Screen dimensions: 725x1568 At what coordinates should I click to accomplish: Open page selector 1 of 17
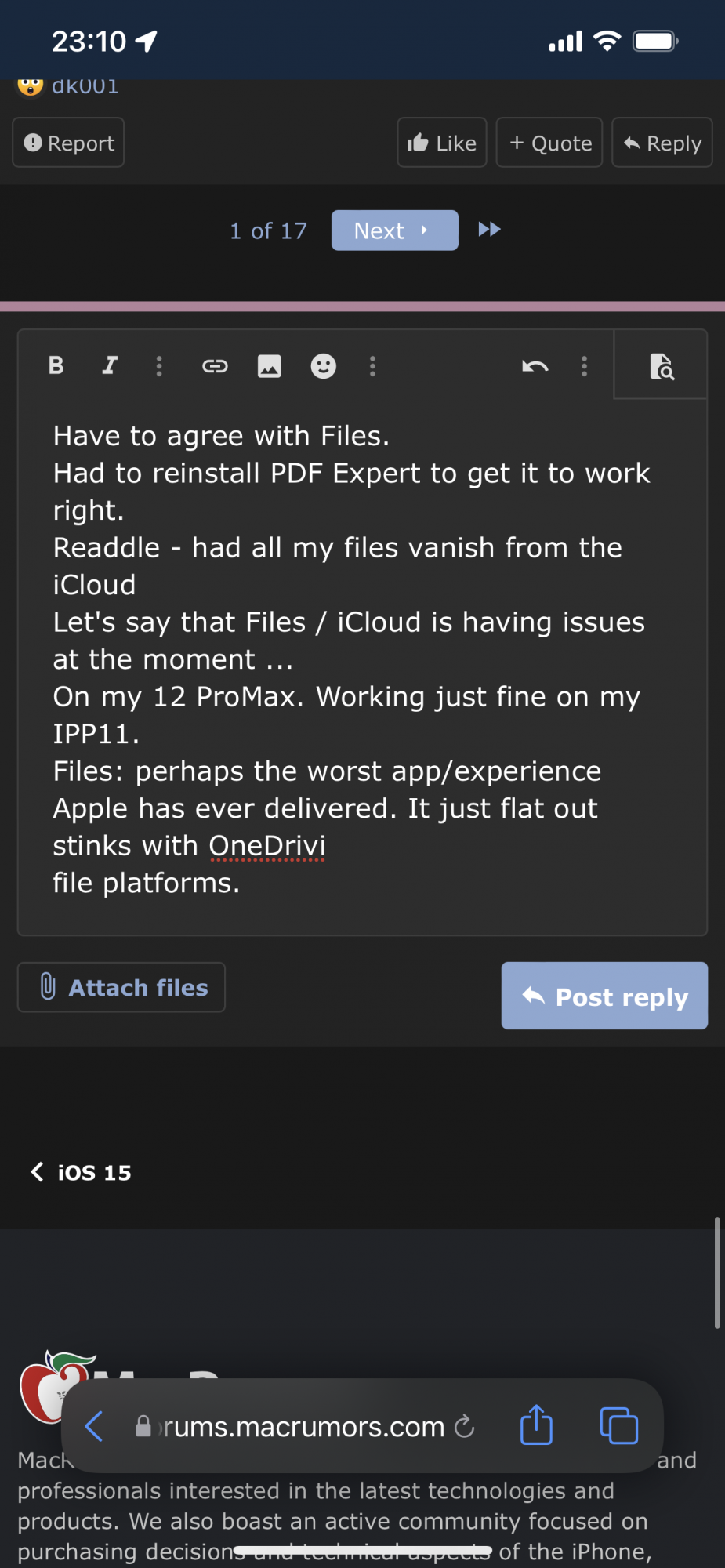click(268, 231)
